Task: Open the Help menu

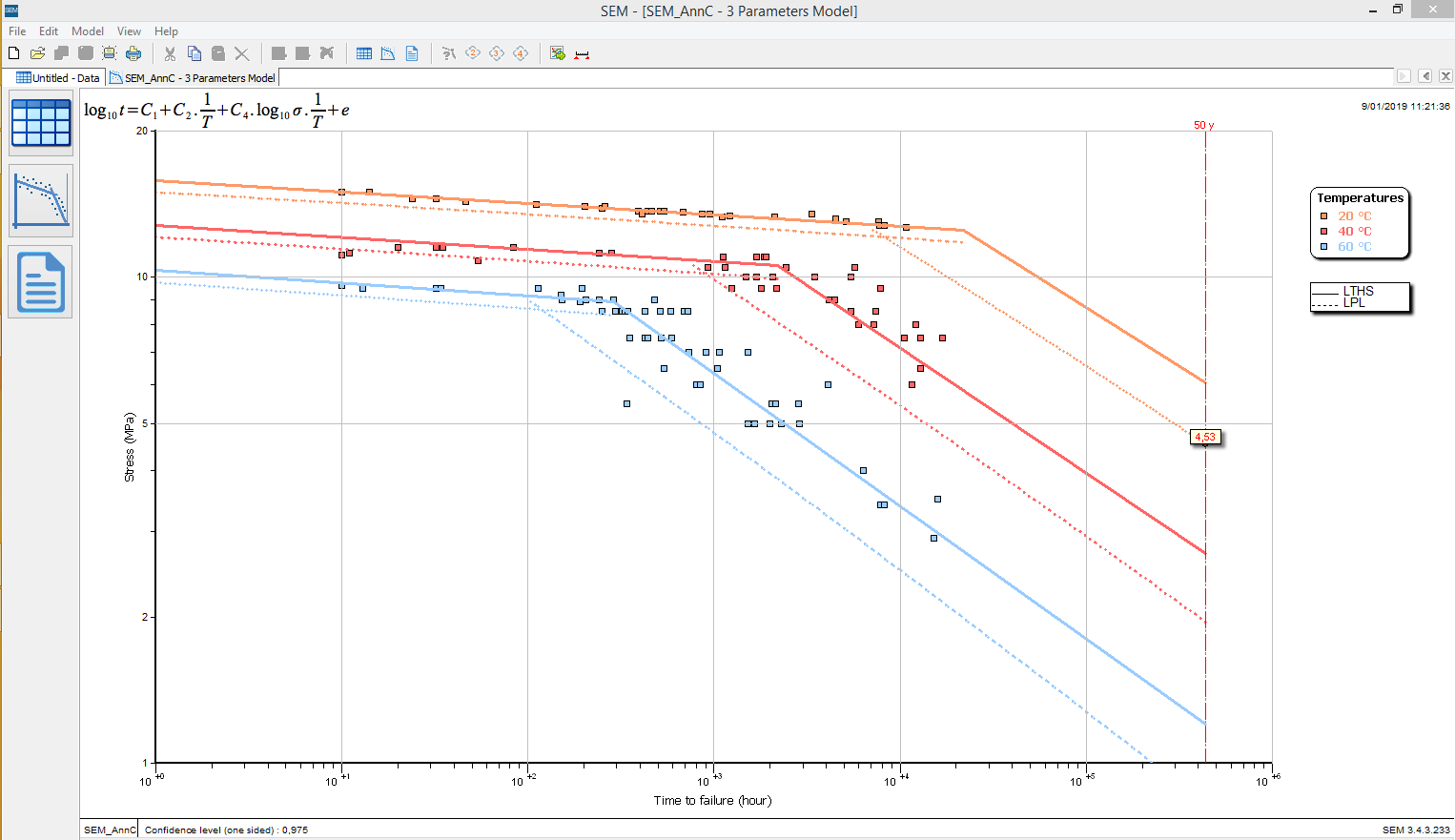Action: (167, 31)
